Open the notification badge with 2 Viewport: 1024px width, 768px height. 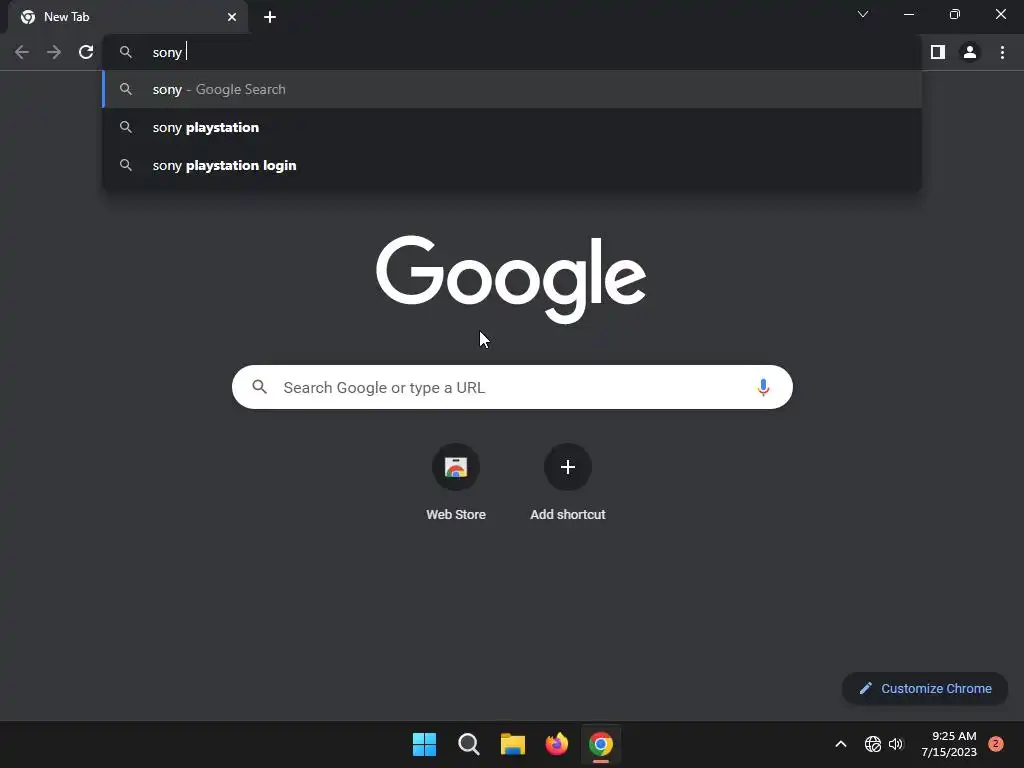(x=996, y=744)
